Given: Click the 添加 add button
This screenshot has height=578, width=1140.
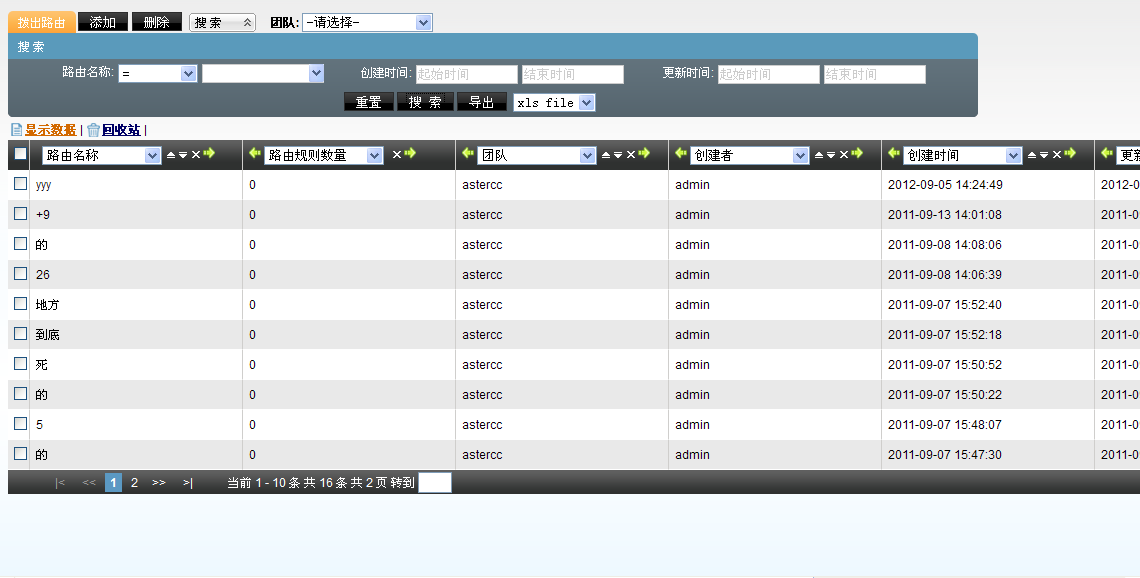Looking at the screenshot, I should 103,22.
